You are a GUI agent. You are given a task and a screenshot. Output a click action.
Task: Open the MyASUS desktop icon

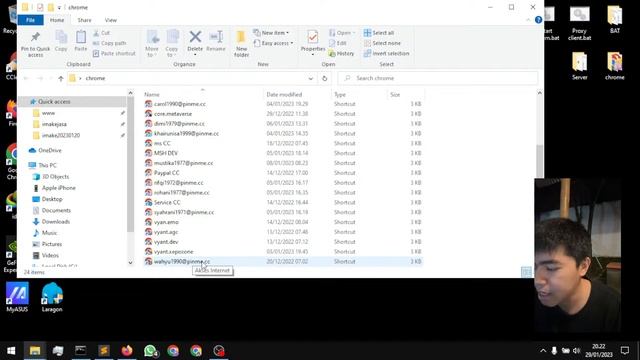(17, 298)
